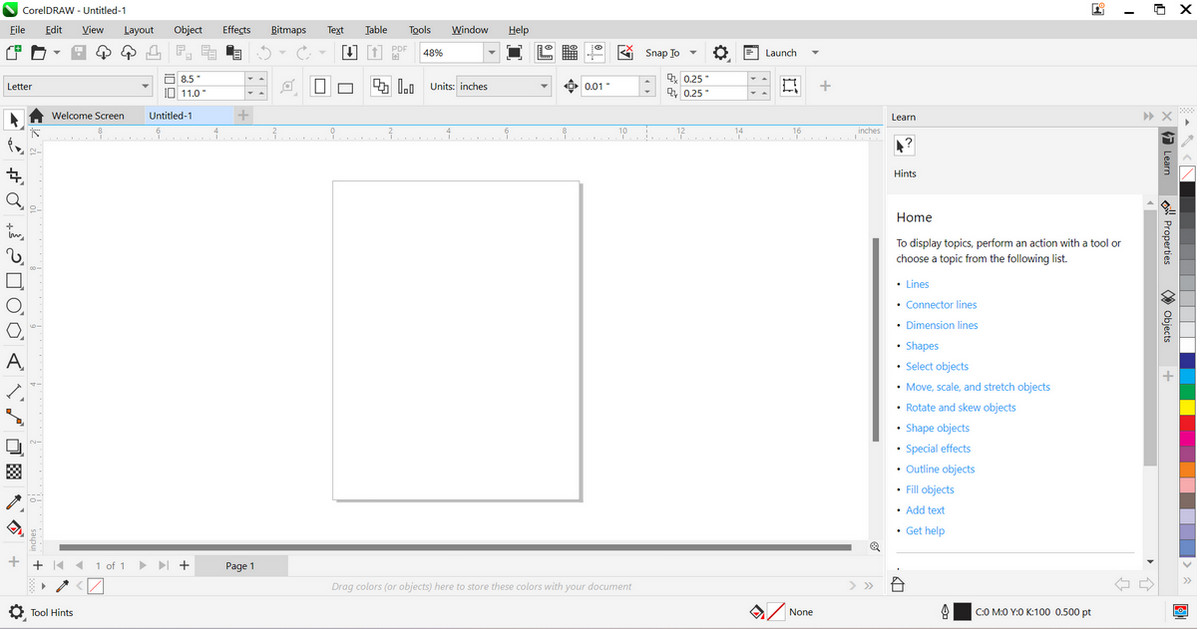Select the Ellipse tool
This screenshot has width=1200, height=629.
14,307
